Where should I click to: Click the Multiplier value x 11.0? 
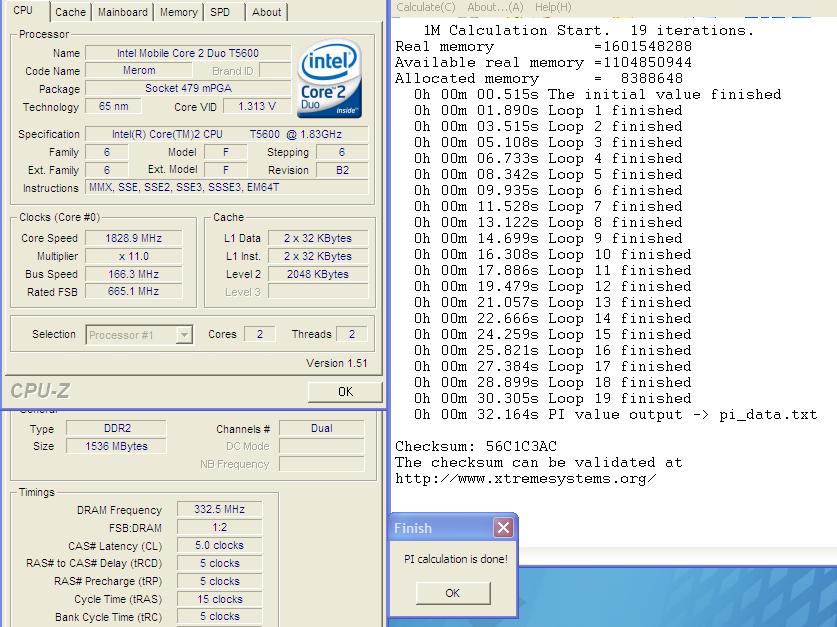133,256
